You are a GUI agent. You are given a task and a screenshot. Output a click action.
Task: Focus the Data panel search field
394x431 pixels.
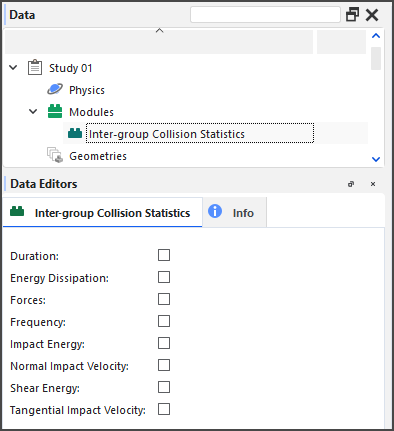[x=265, y=15]
